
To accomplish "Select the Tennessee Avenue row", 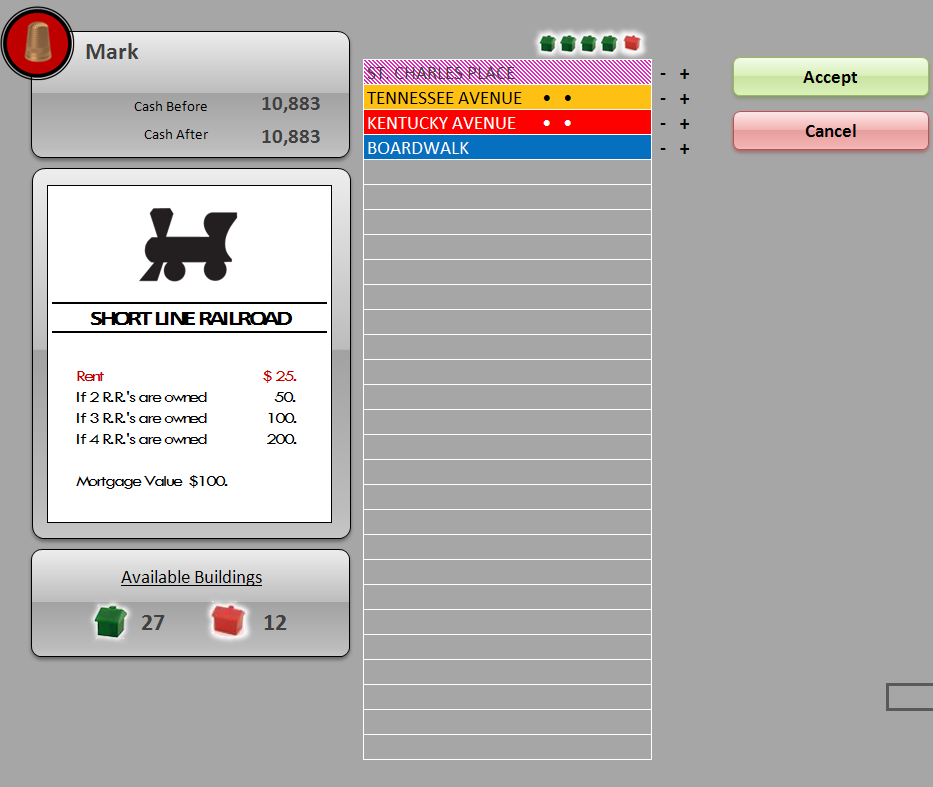I will [508, 98].
